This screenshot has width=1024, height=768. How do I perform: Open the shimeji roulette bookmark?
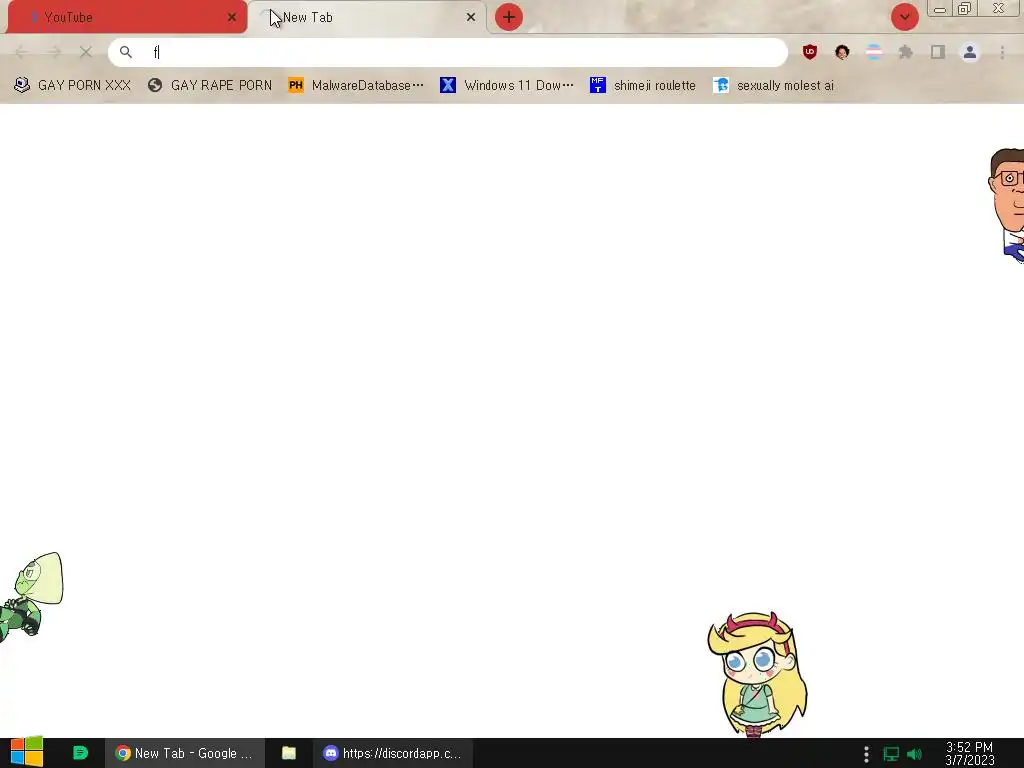(643, 86)
